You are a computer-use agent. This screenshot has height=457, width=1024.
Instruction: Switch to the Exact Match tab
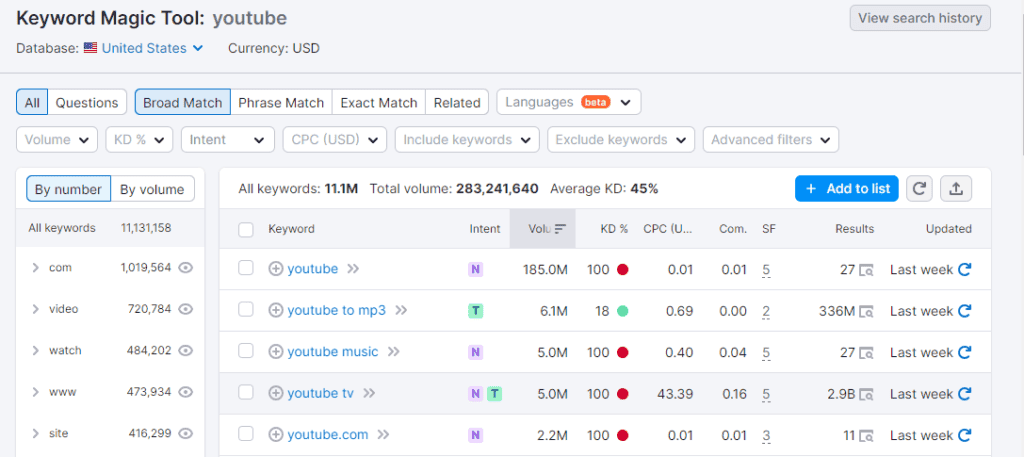[379, 102]
